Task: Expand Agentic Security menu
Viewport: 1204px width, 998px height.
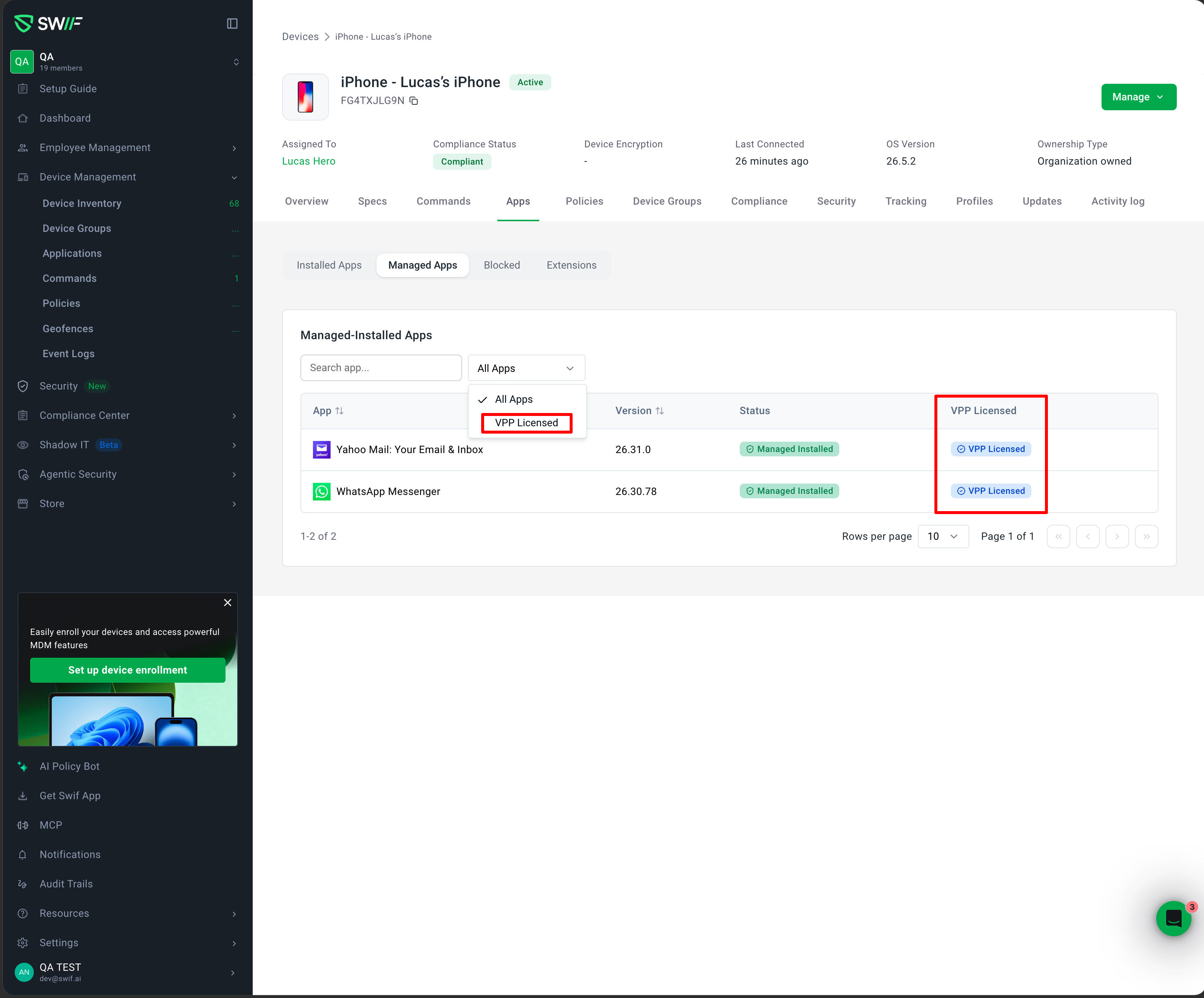Action: coord(234,474)
